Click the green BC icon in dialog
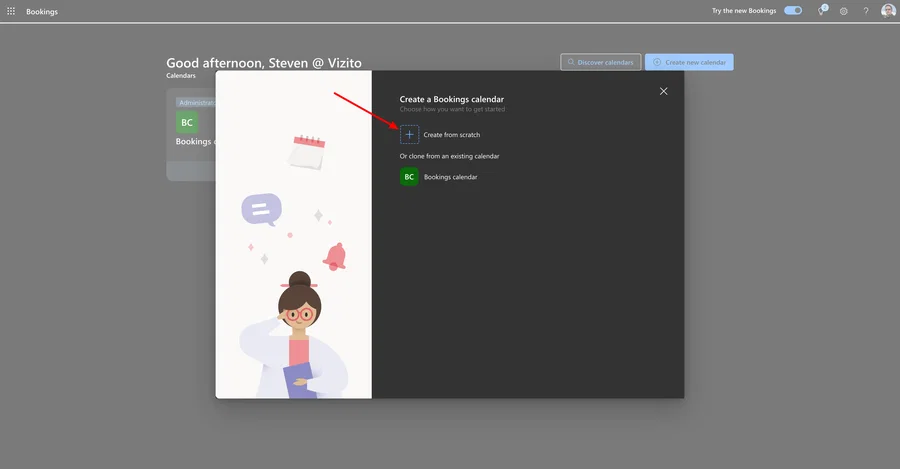 click(x=409, y=177)
